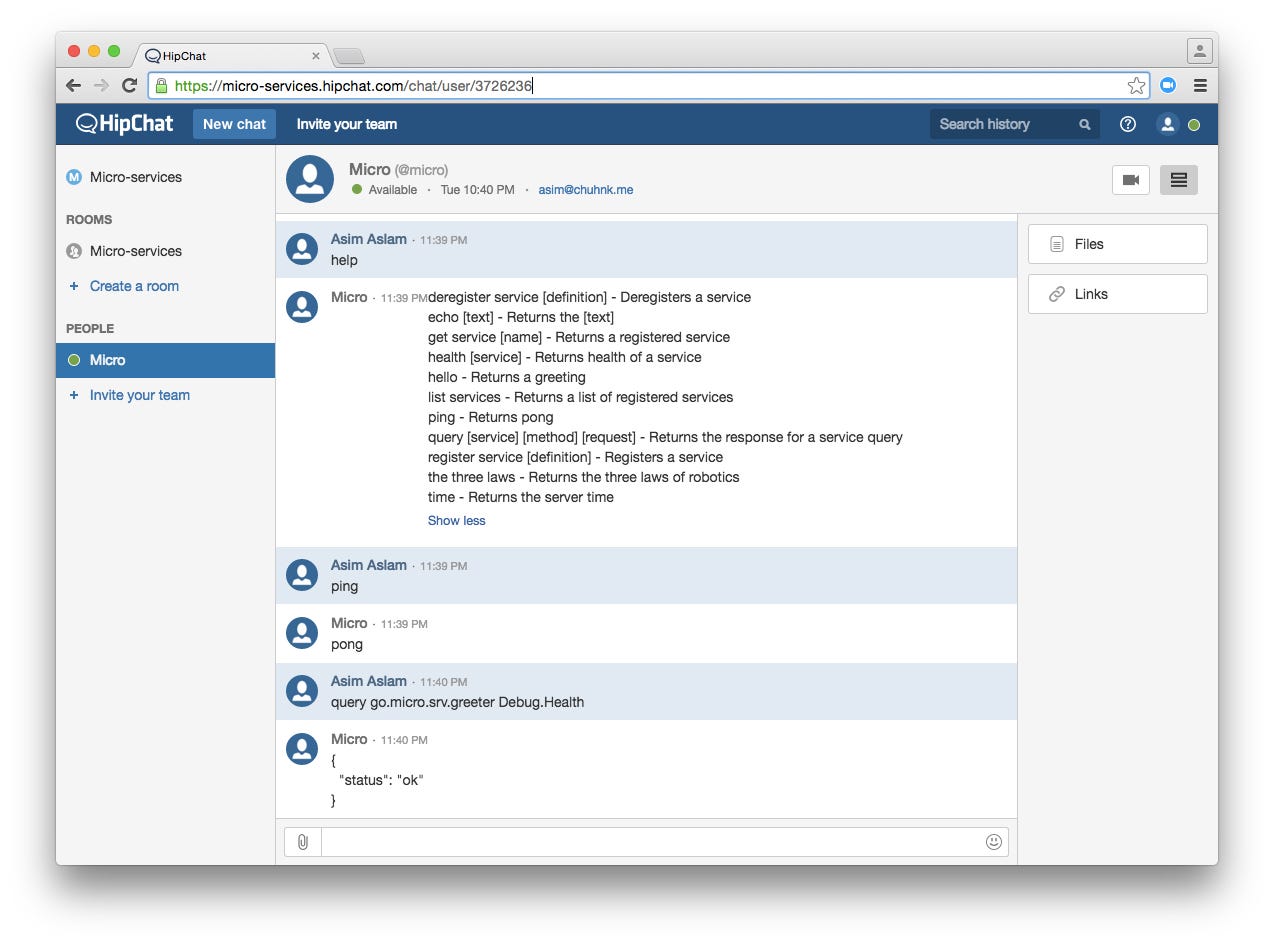The width and height of the screenshot is (1274, 945).
Task: Click the asim@chuhnk.me email link
Action: point(586,190)
